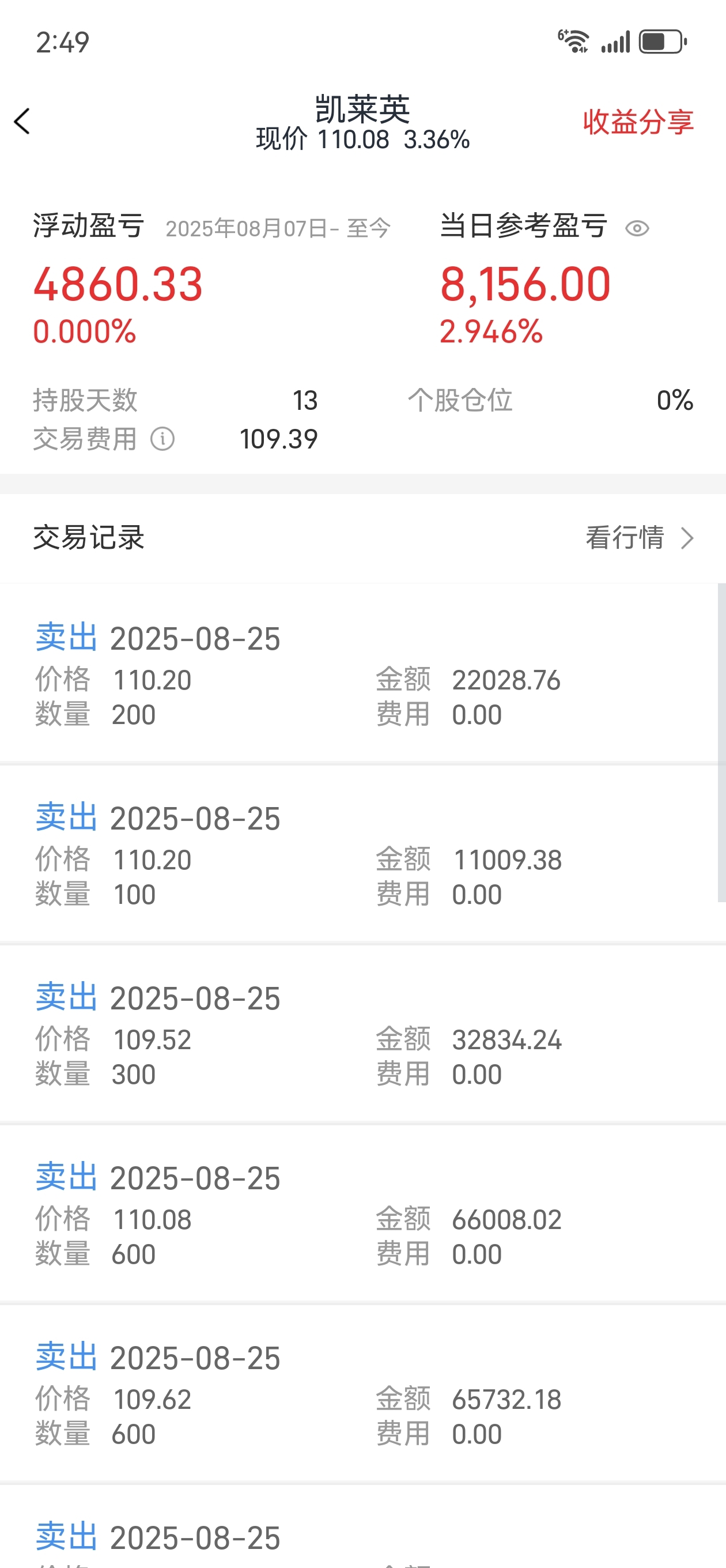Open the sell record with amount 11009.38
The width and height of the screenshot is (726, 1568).
tap(359, 853)
